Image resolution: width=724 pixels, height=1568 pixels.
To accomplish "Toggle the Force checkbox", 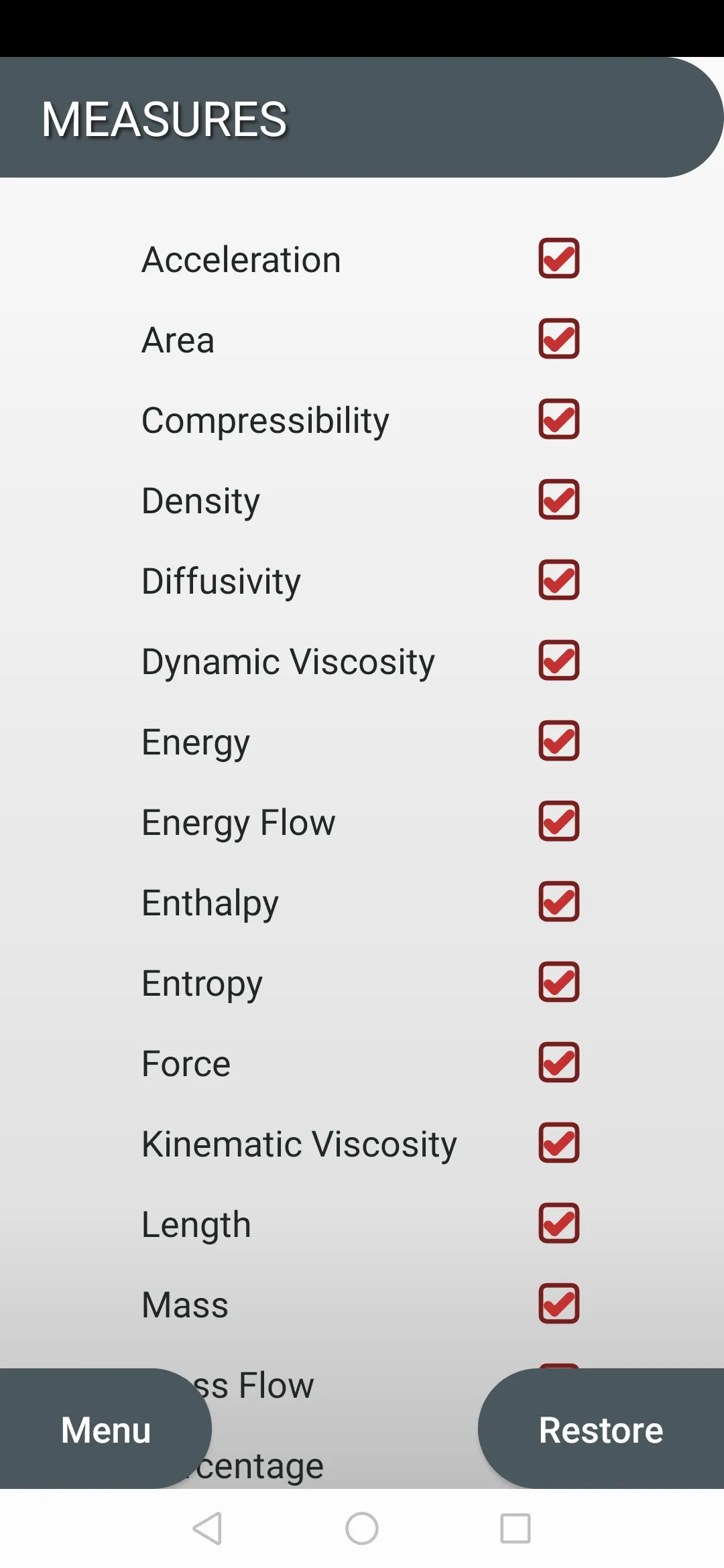I will point(558,1062).
